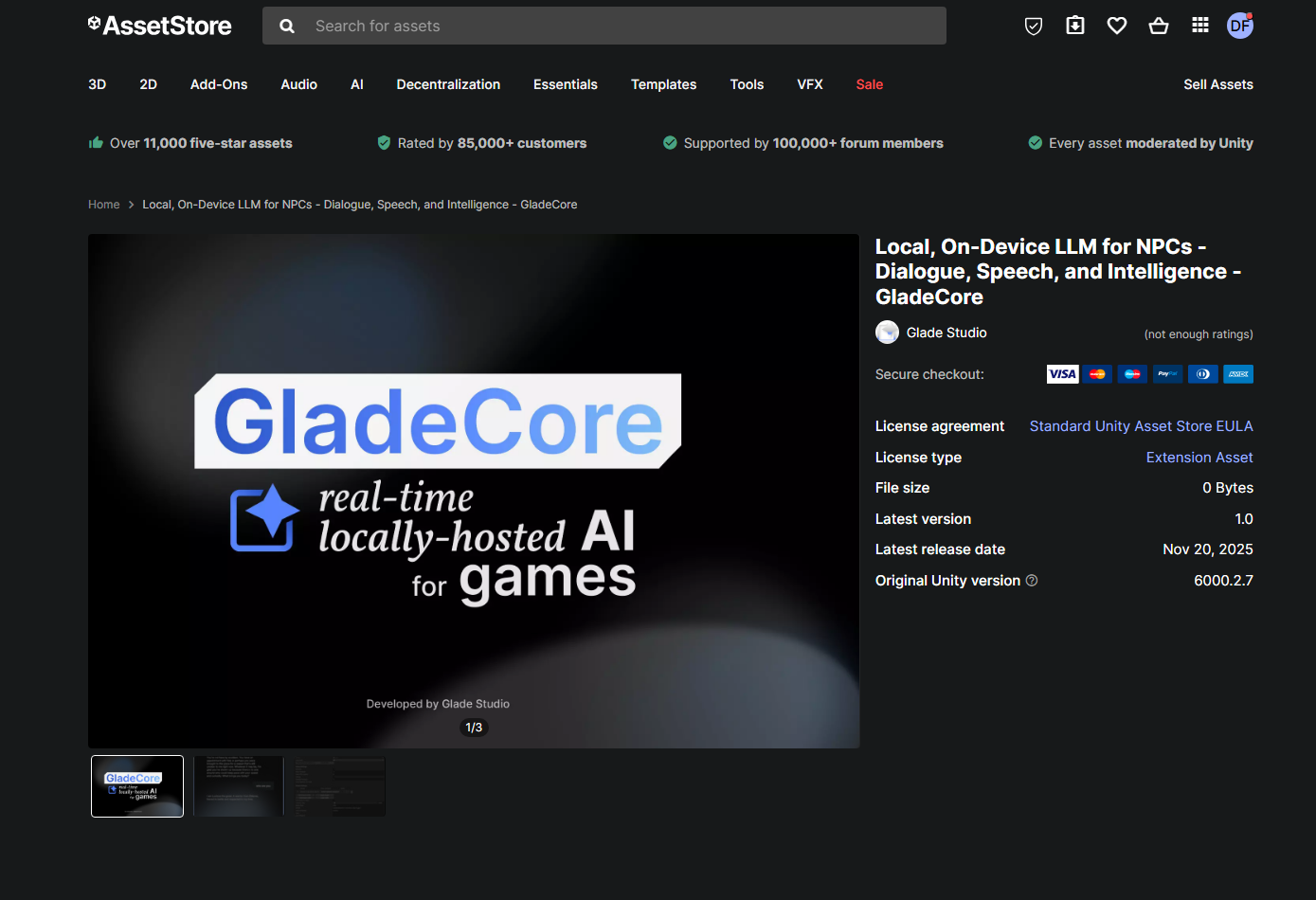Open the favorites heart icon
The width and height of the screenshot is (1316, 900).
[x=1116, y=26]
